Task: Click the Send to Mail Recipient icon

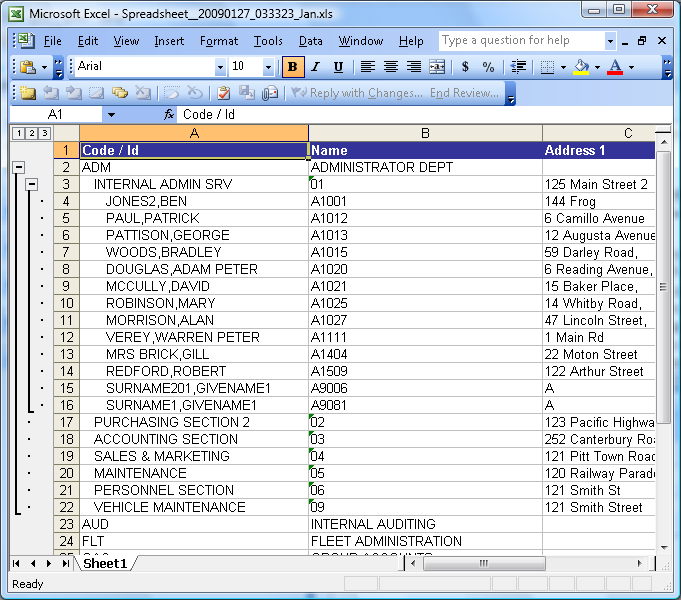Action: click(270, 93)
